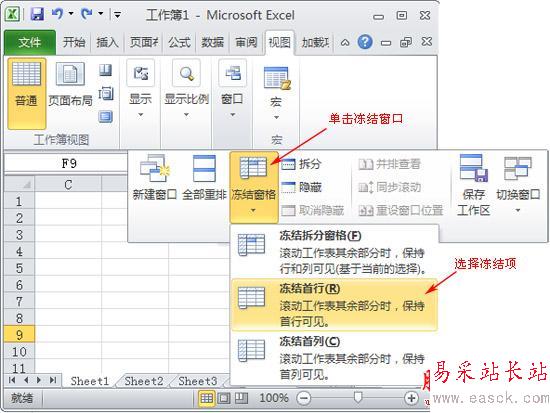Click the next sheet navigation arrow

pyautogui.click(x=39, y=380)
